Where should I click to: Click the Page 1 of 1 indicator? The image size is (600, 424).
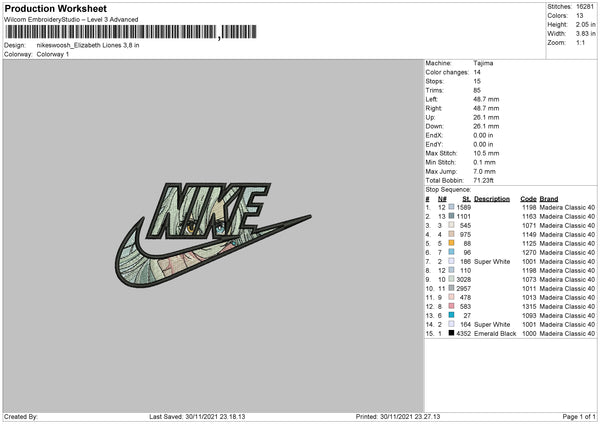click(579, 417)
